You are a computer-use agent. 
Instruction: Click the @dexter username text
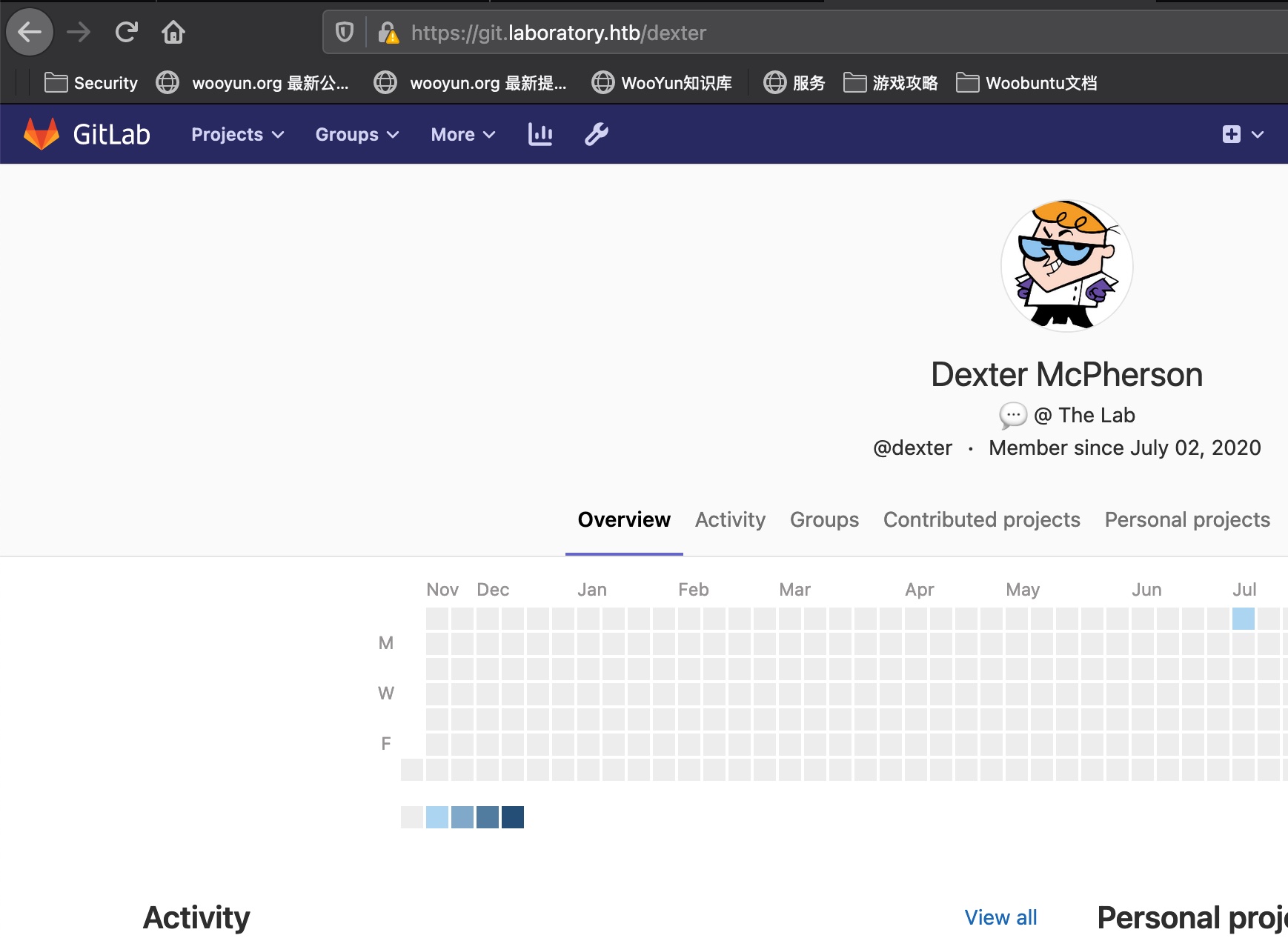coord(912,448)
